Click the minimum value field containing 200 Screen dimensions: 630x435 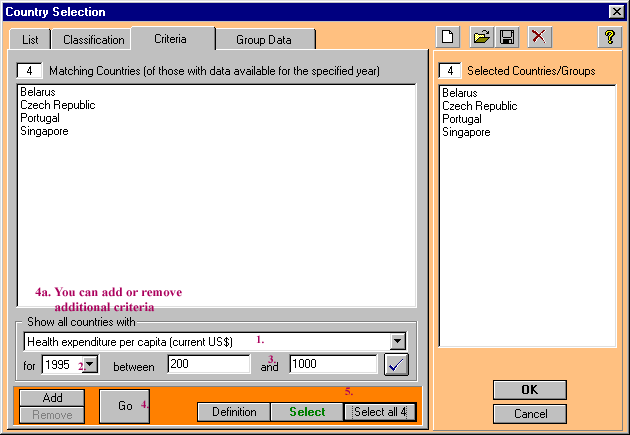click(208, 364)
